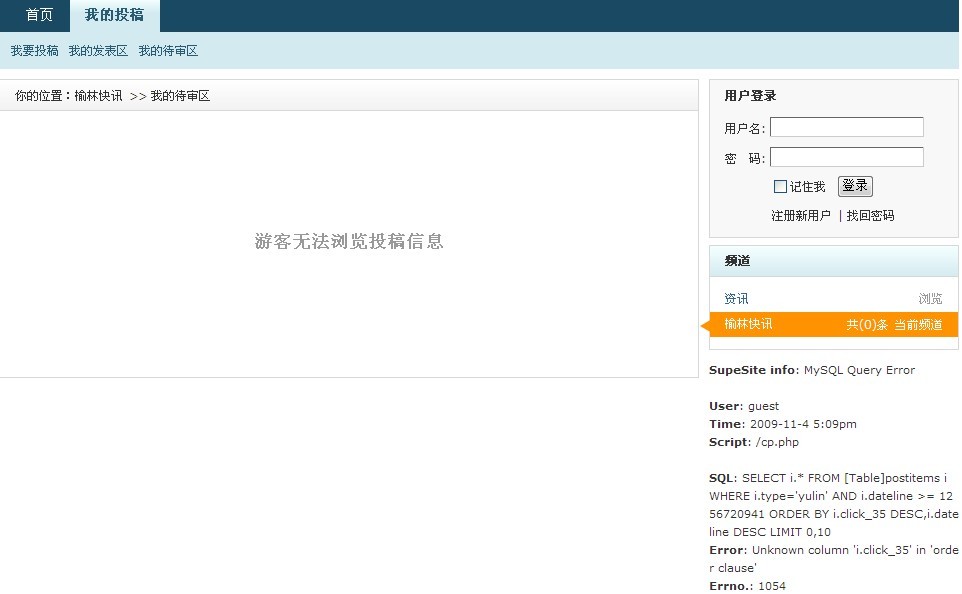Click the 用户登录 panel heading
Image resolution: width=962 pixels, height=594 pixels.
750,96
